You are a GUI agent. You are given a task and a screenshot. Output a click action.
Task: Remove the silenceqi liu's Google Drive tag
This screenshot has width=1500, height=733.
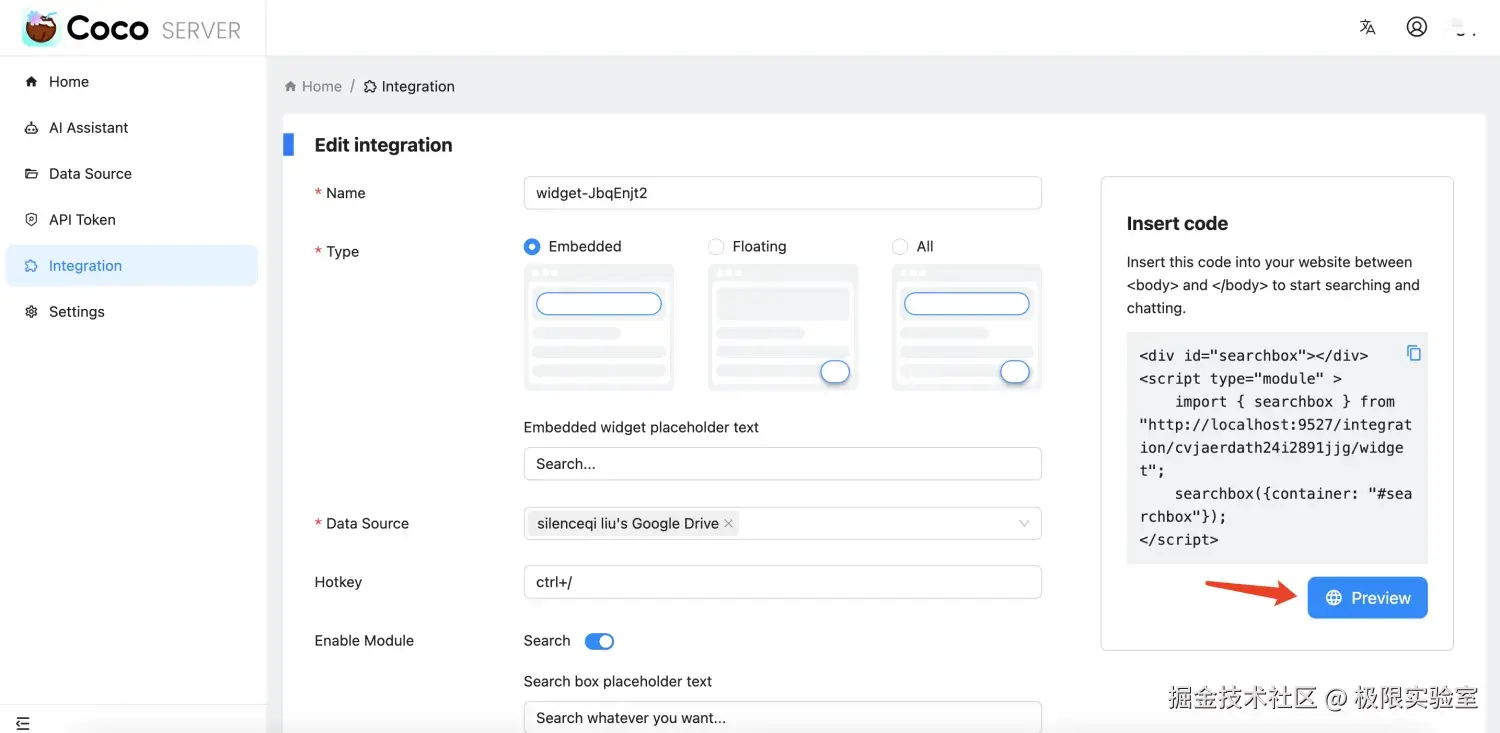coord(728,524)
